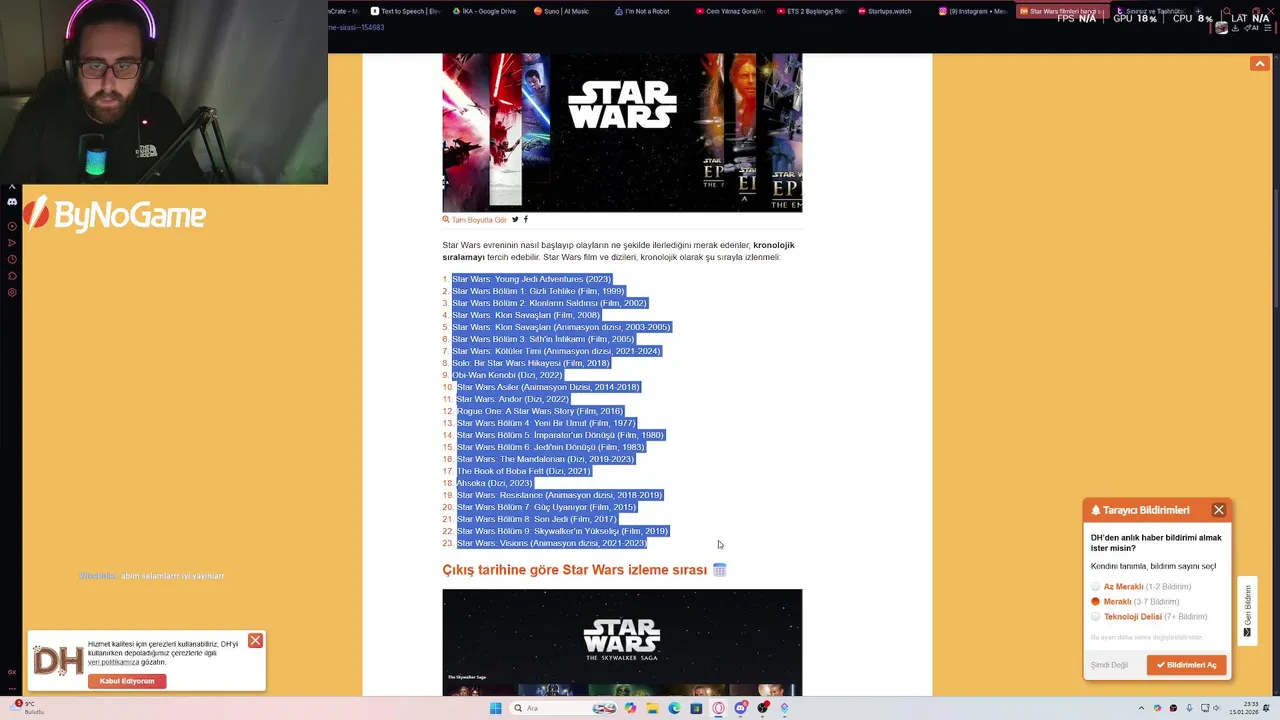Open File Explorer from the taskbar
The width and height of the screenshot is (1280, 720).
pos(652,708)
